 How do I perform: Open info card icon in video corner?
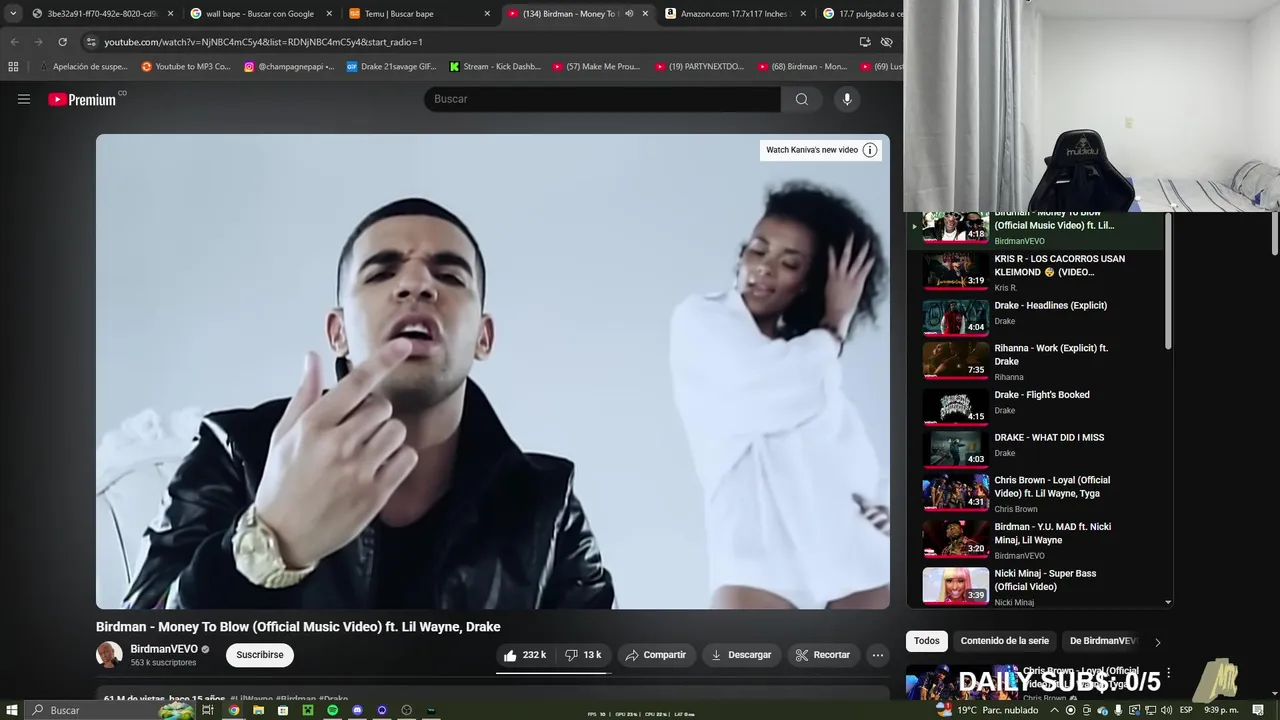pos(870,150)
